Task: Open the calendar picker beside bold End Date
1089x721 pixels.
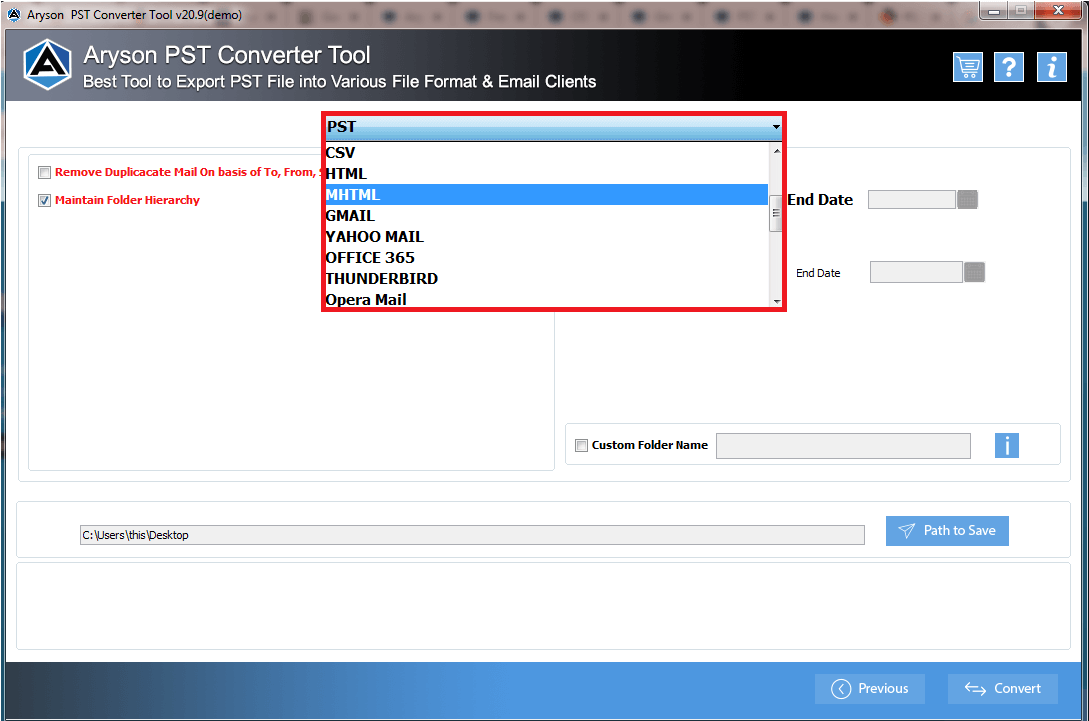Action: 967,200
